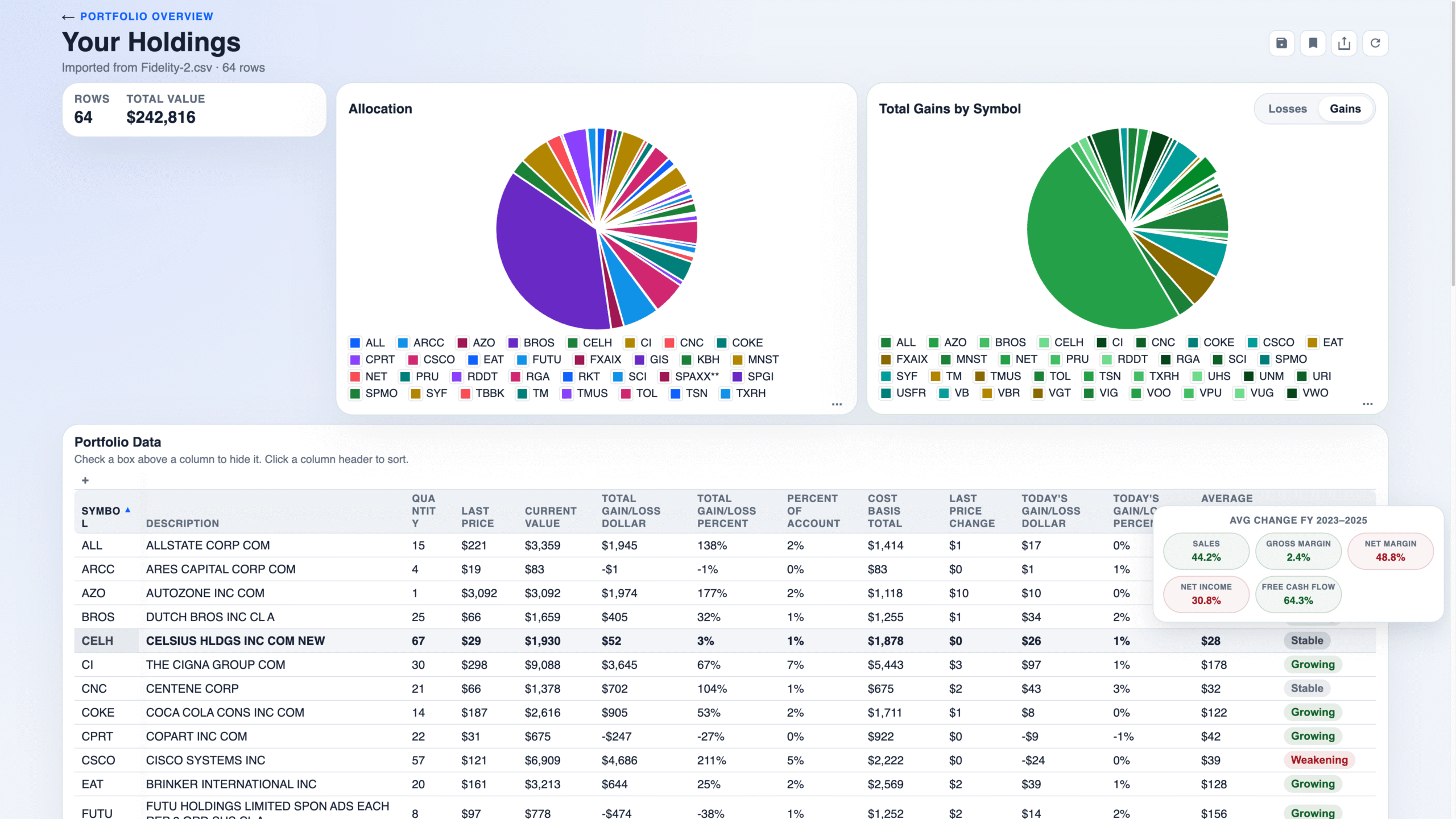Toggle the FXAIX legend swatch in Total Gains
The image size is (1456, 819).
[886, 359]
